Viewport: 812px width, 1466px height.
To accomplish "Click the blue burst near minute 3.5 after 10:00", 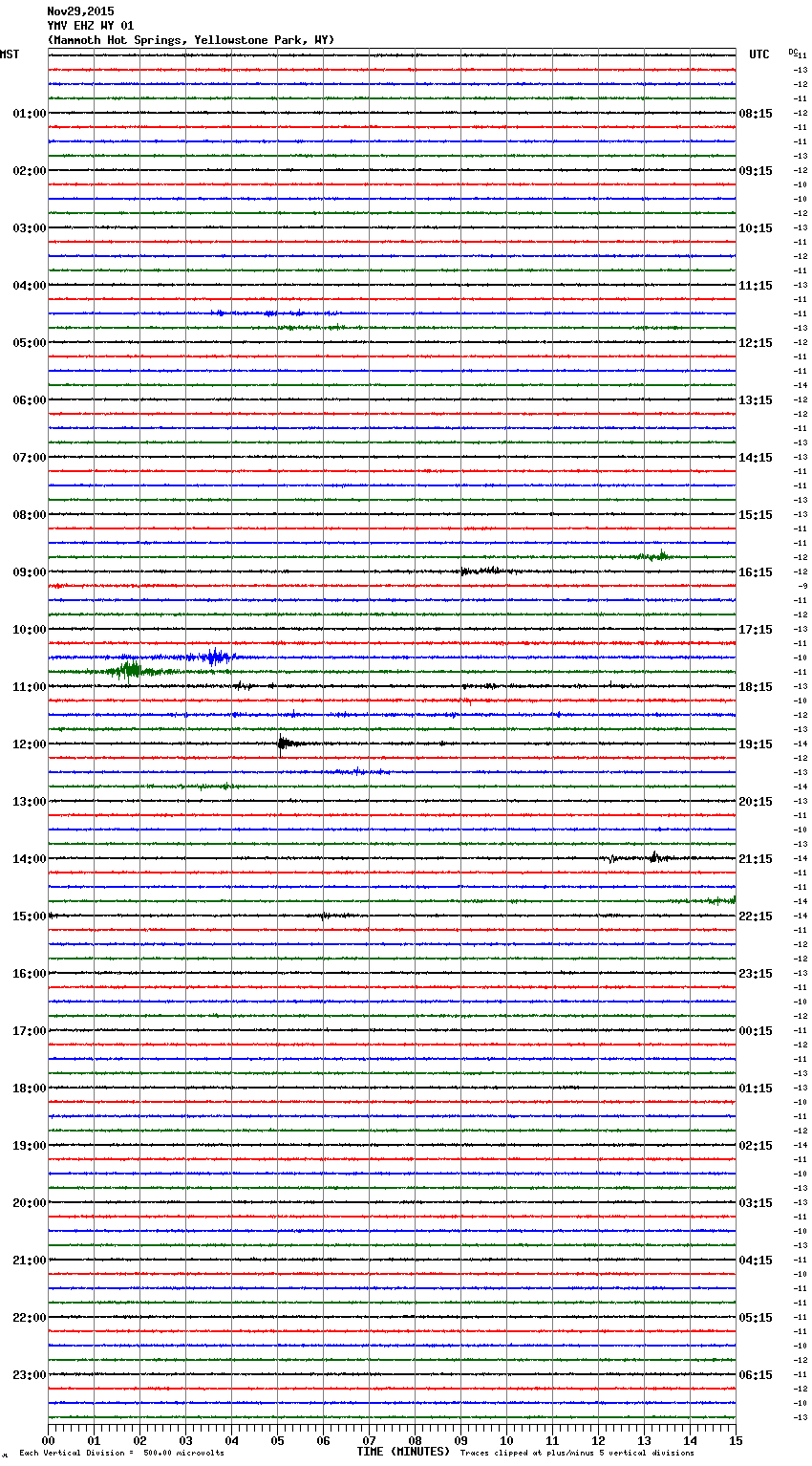I will click(216, 657).
